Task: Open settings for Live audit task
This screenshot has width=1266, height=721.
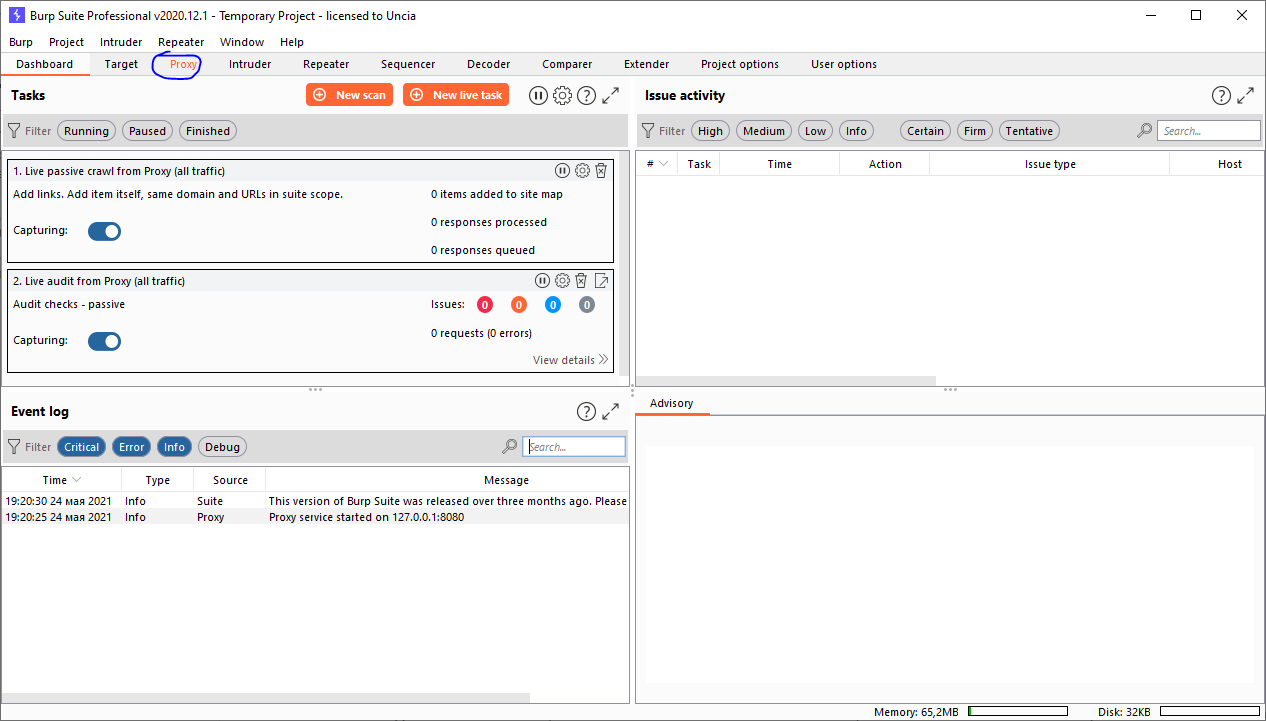Action: pyautogui.click(x=562, y=281)
